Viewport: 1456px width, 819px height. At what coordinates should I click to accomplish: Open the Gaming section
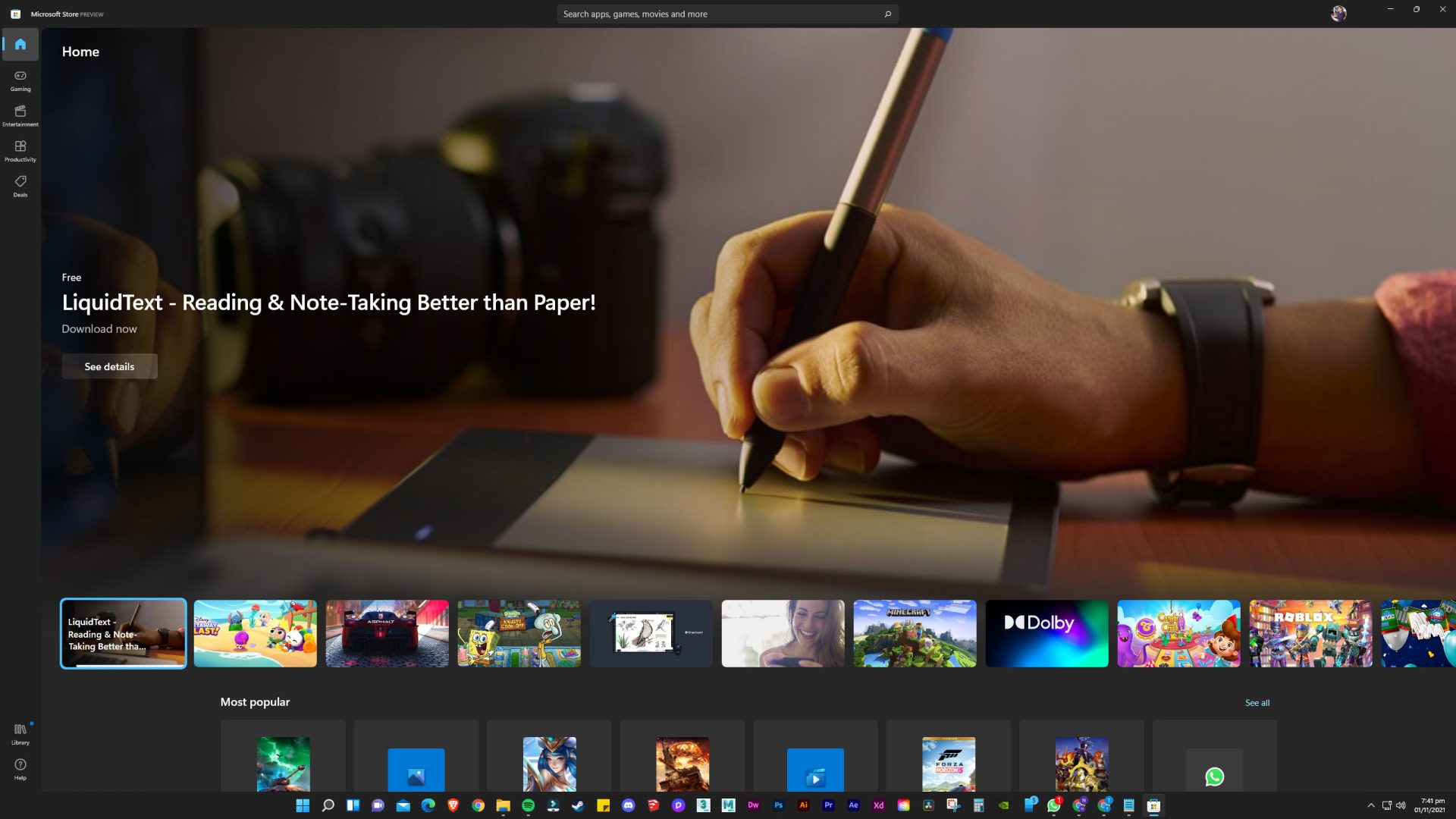(x=20, y=80)
